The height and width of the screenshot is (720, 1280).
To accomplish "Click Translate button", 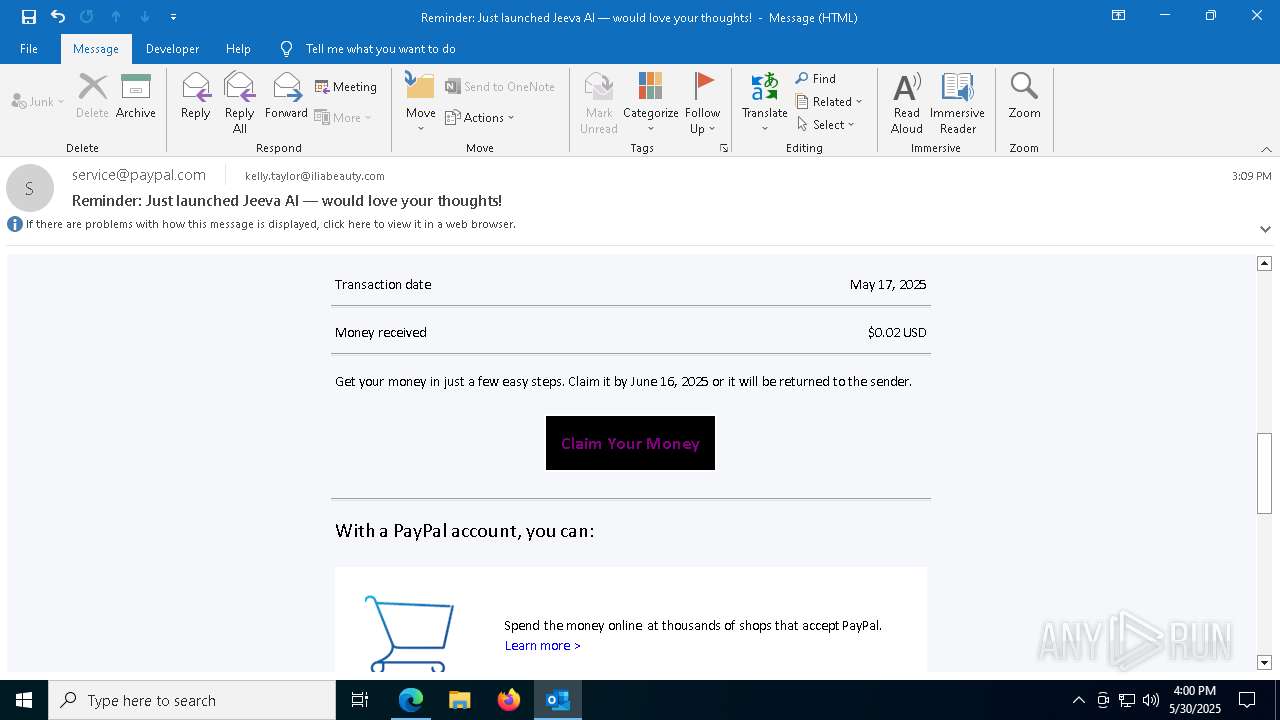I will tap(765, 103).
